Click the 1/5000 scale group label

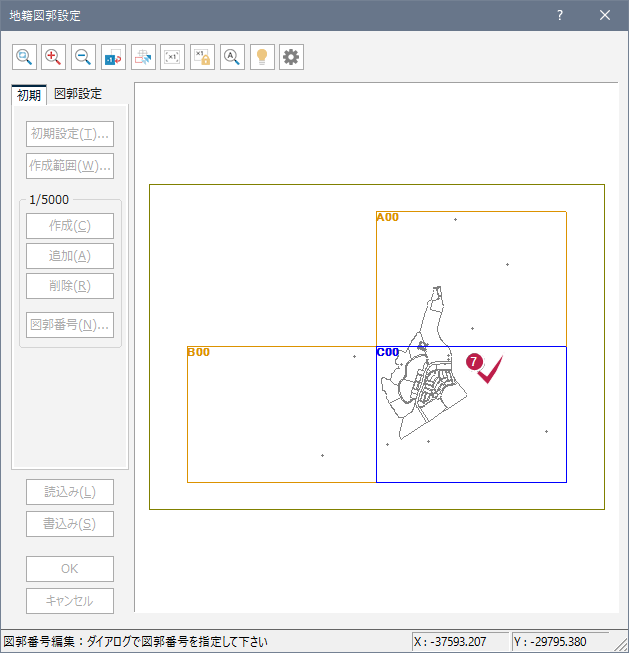tap(49, 200)
